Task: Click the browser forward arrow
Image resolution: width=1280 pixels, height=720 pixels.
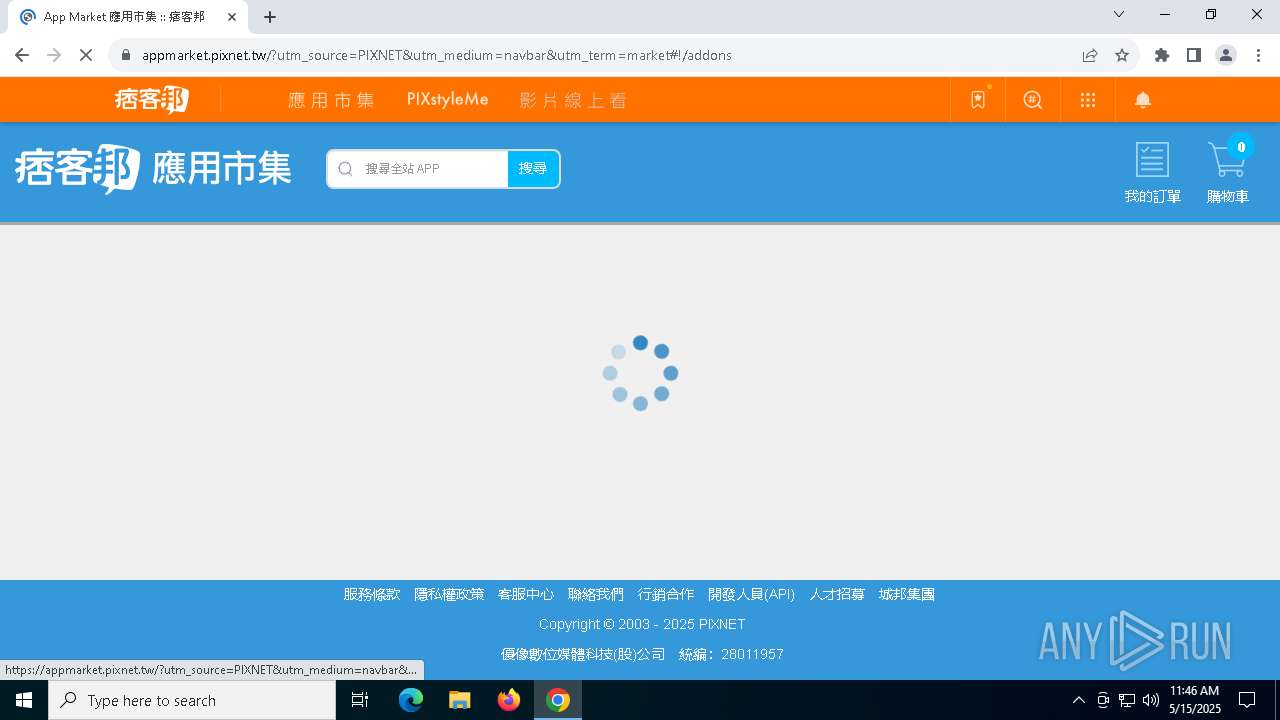Action: coord(54,55)
